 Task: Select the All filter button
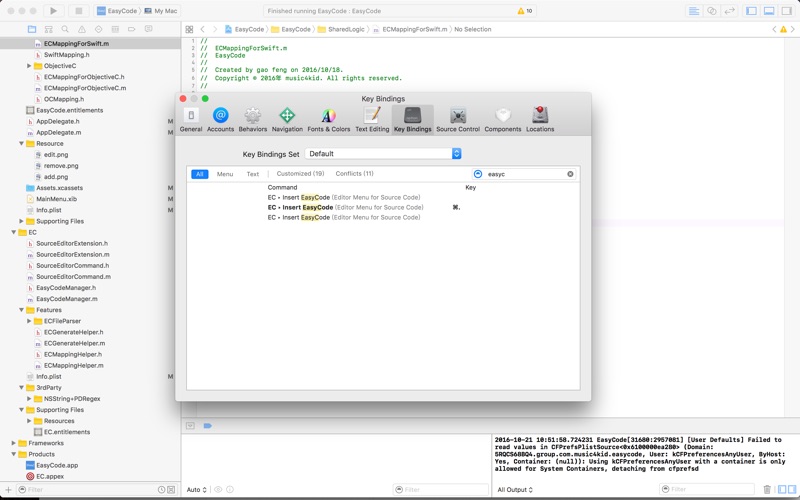[199, 174]
